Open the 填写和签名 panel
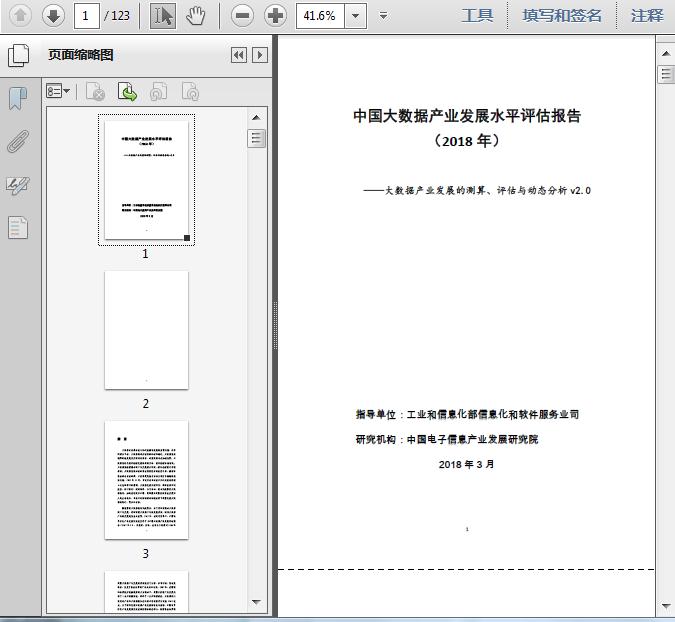This screenshot has height=622, width=675. (x=562, y=15)
